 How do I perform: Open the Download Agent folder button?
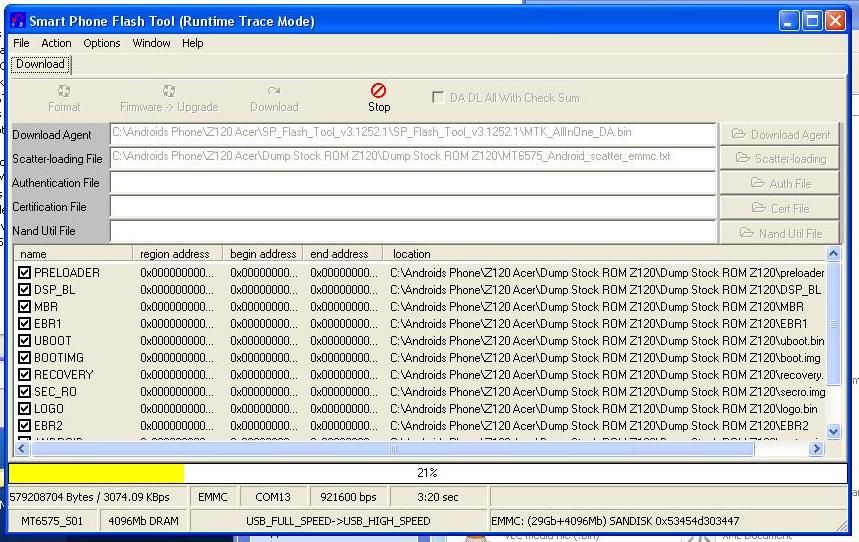[x=780, y=134]
